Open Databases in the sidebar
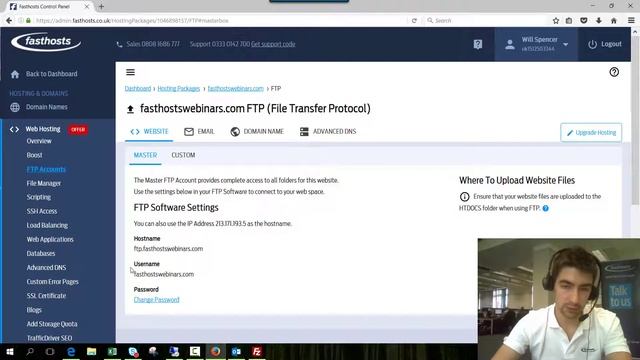Screen dimensions: 640x360 (x=41, y=253)
